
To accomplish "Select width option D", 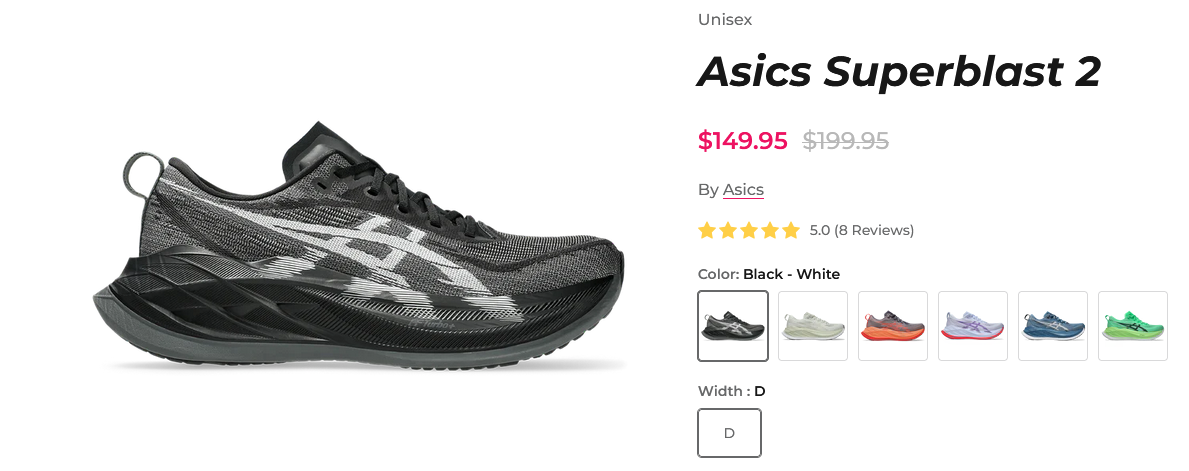I will point(729,433).
